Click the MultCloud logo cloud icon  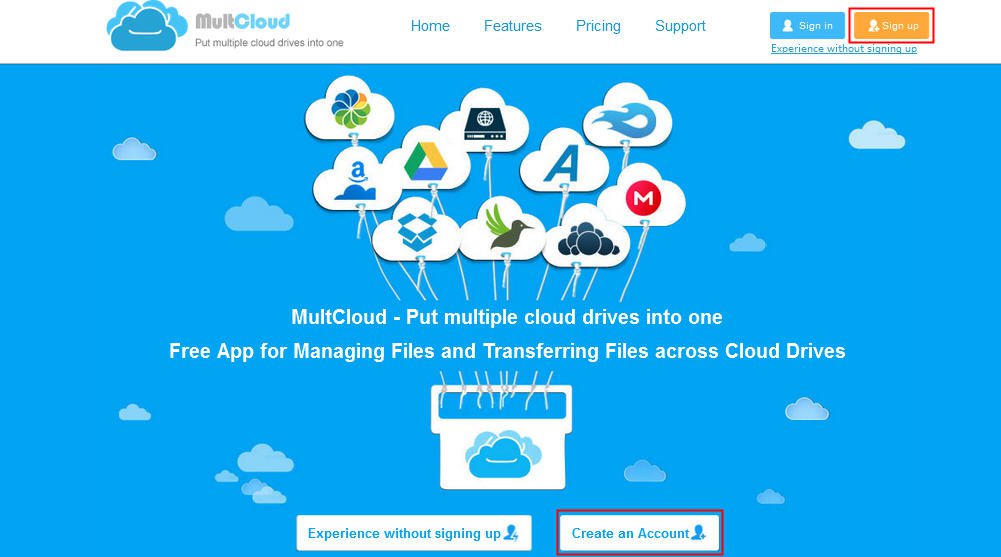[x=147, y=26]
